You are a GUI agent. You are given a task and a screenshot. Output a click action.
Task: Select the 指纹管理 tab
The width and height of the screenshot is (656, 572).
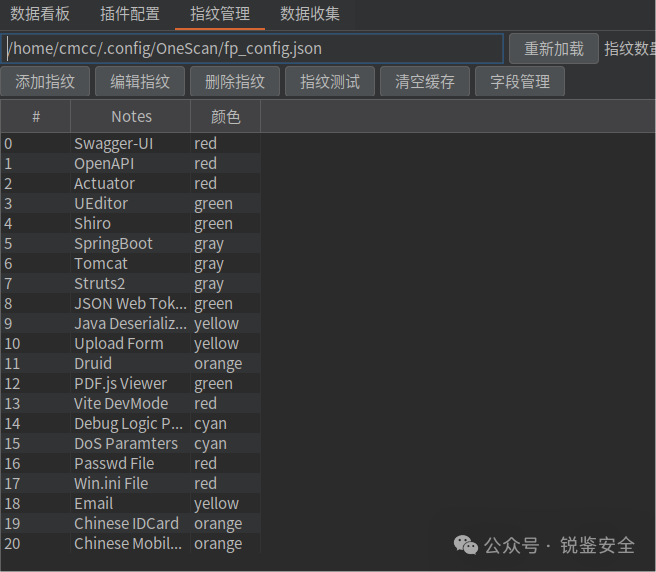tap(220, 14)
